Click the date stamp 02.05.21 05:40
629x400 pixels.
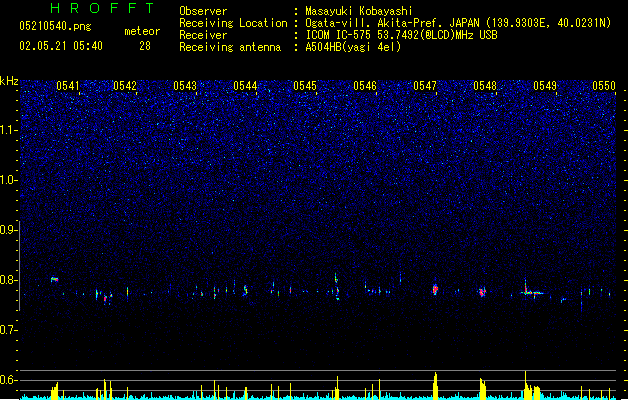click(x=61, y=46)
